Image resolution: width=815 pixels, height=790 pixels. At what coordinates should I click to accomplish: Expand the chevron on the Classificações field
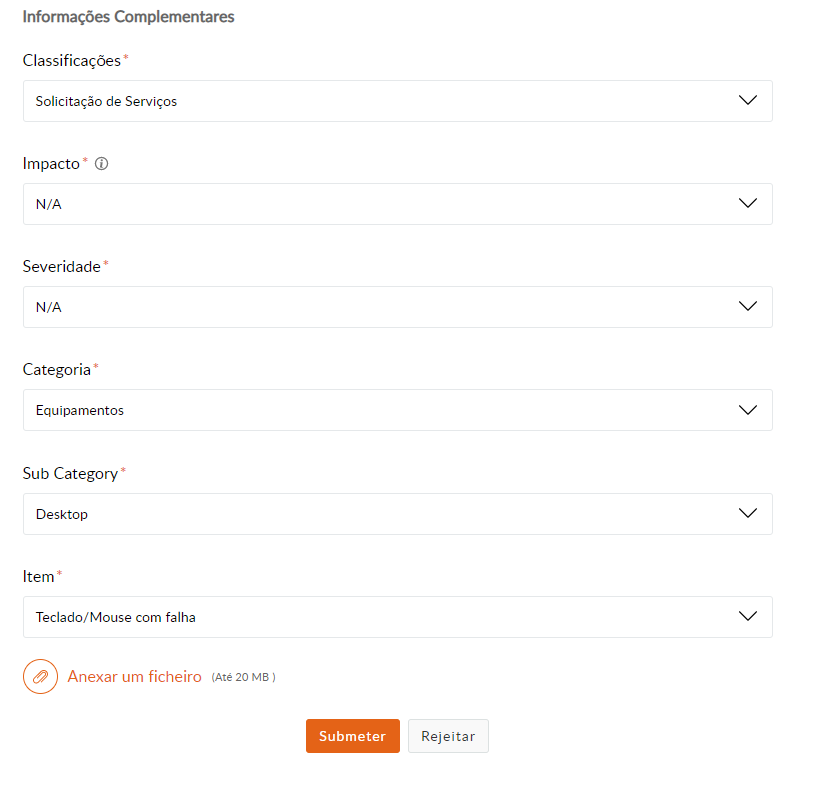click(747, 101)
